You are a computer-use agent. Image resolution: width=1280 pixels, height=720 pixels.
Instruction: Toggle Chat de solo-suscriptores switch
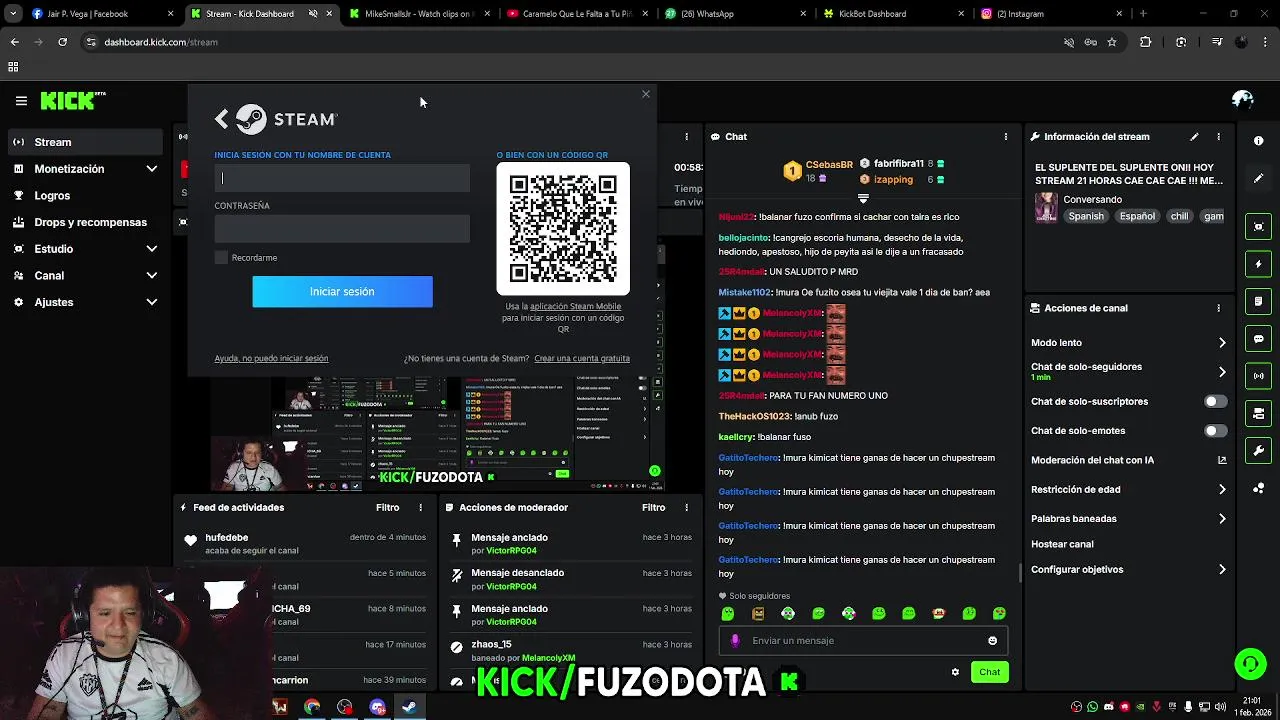point(1215,402)
